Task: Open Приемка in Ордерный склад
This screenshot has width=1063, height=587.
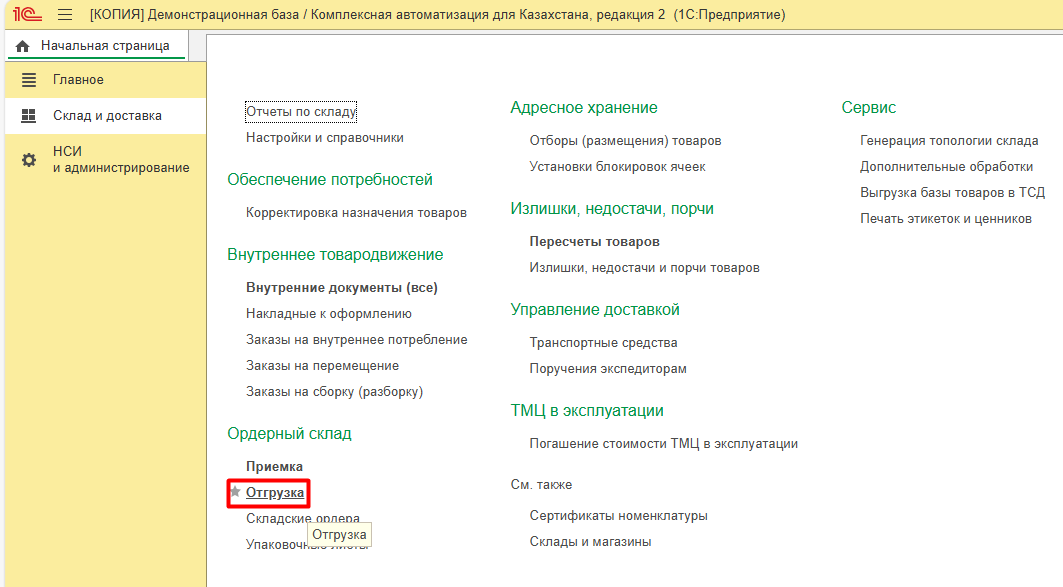Action: pyautogui.click(x=275, y=467)
